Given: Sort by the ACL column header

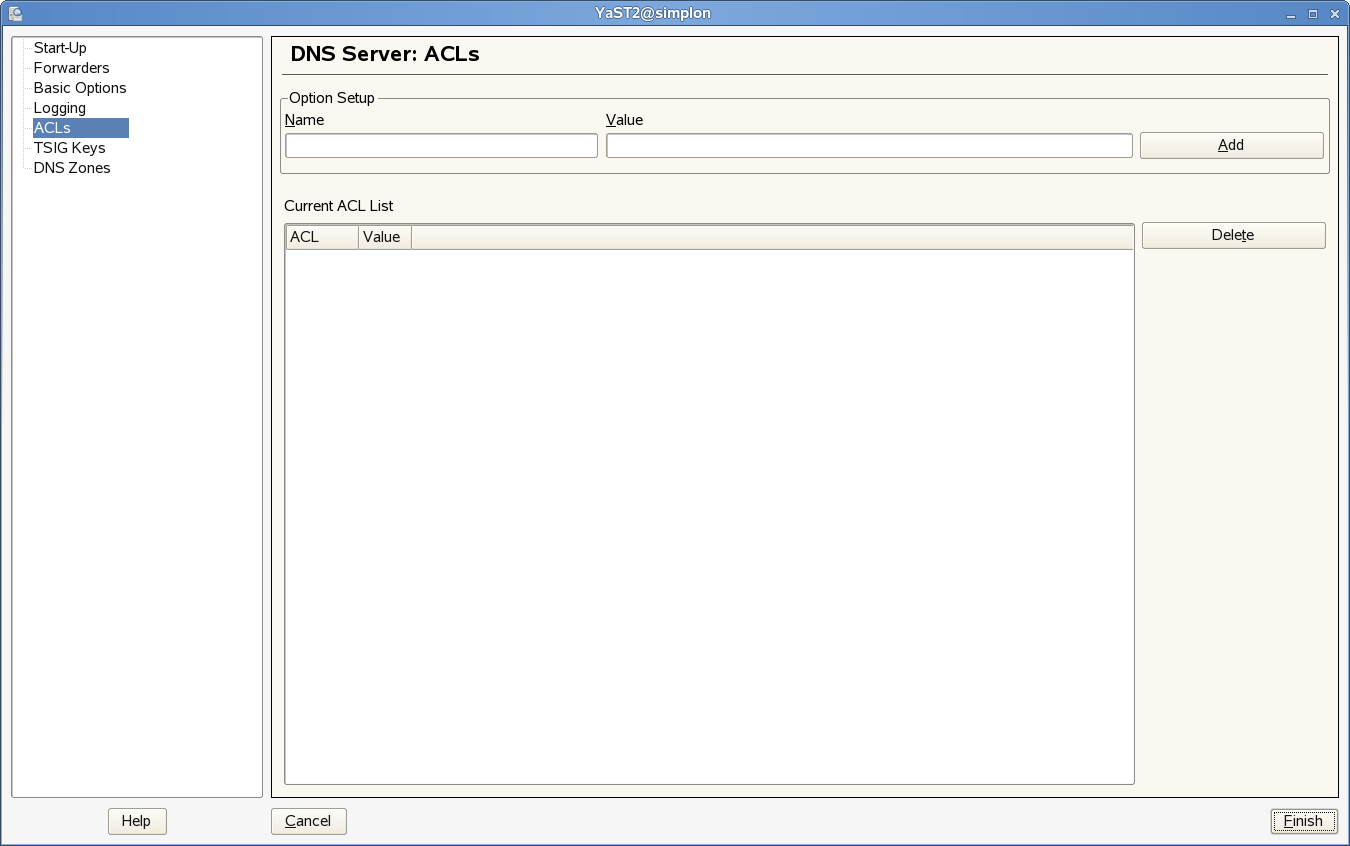Looking at the screenshot, I should click(x=321, y=237).
